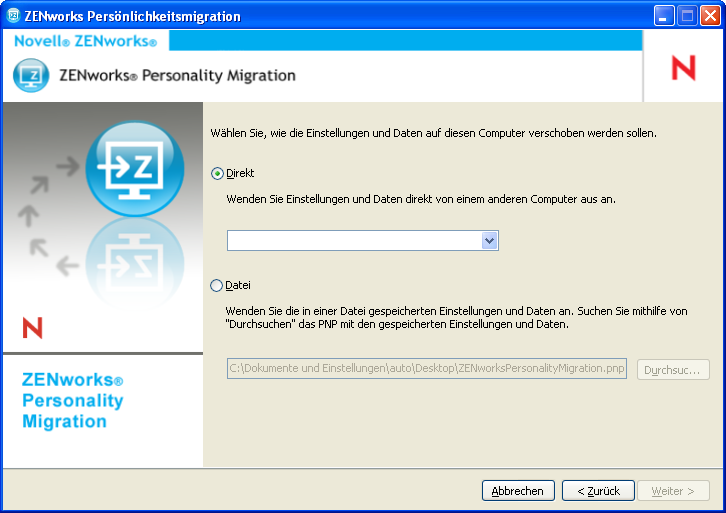Select the Datei radio button
This screenshot has height=513, width=726.
click(216, 285)
